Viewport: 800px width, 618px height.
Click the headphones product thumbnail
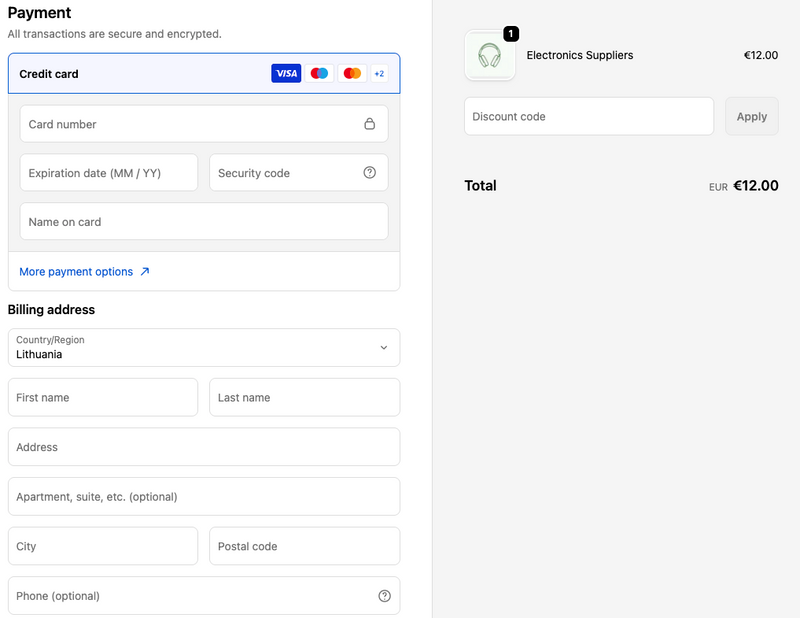(x=489, y=55)
